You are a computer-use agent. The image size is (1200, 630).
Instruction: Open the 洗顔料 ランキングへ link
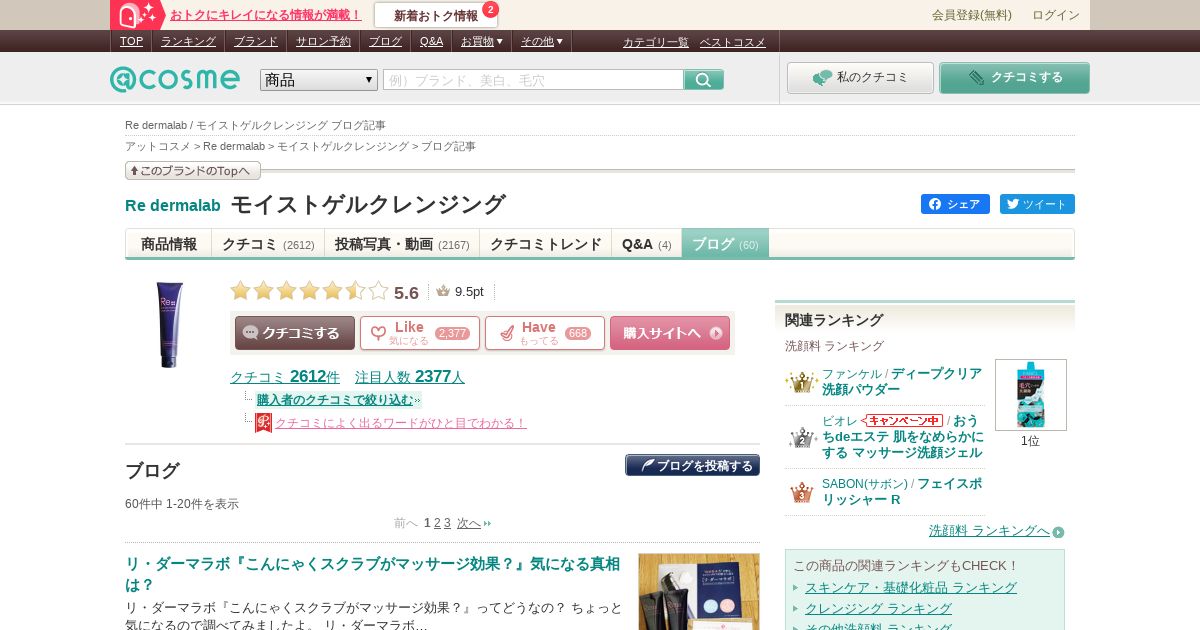click(989, 531)
